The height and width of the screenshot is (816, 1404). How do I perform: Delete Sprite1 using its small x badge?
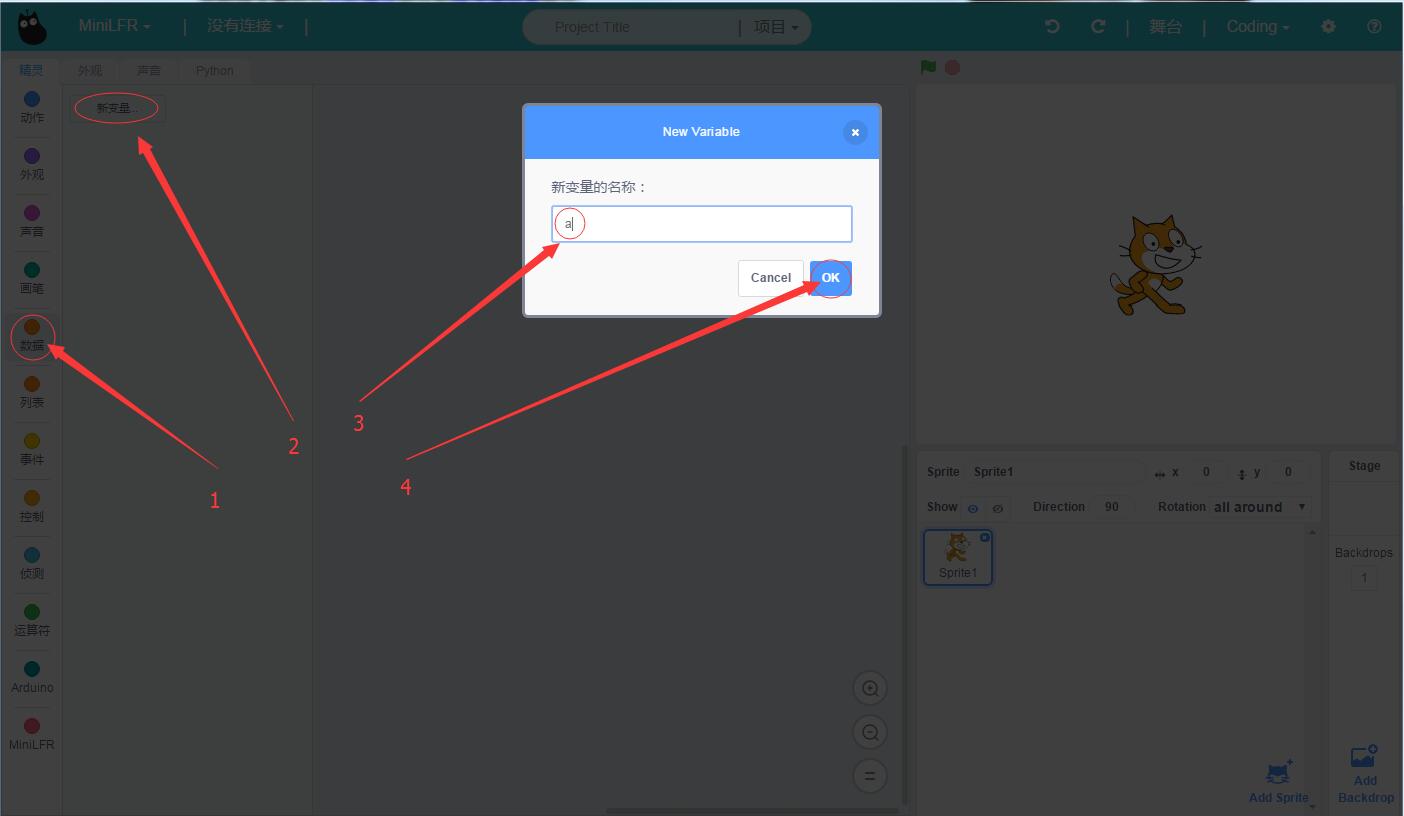pos(985,537)
